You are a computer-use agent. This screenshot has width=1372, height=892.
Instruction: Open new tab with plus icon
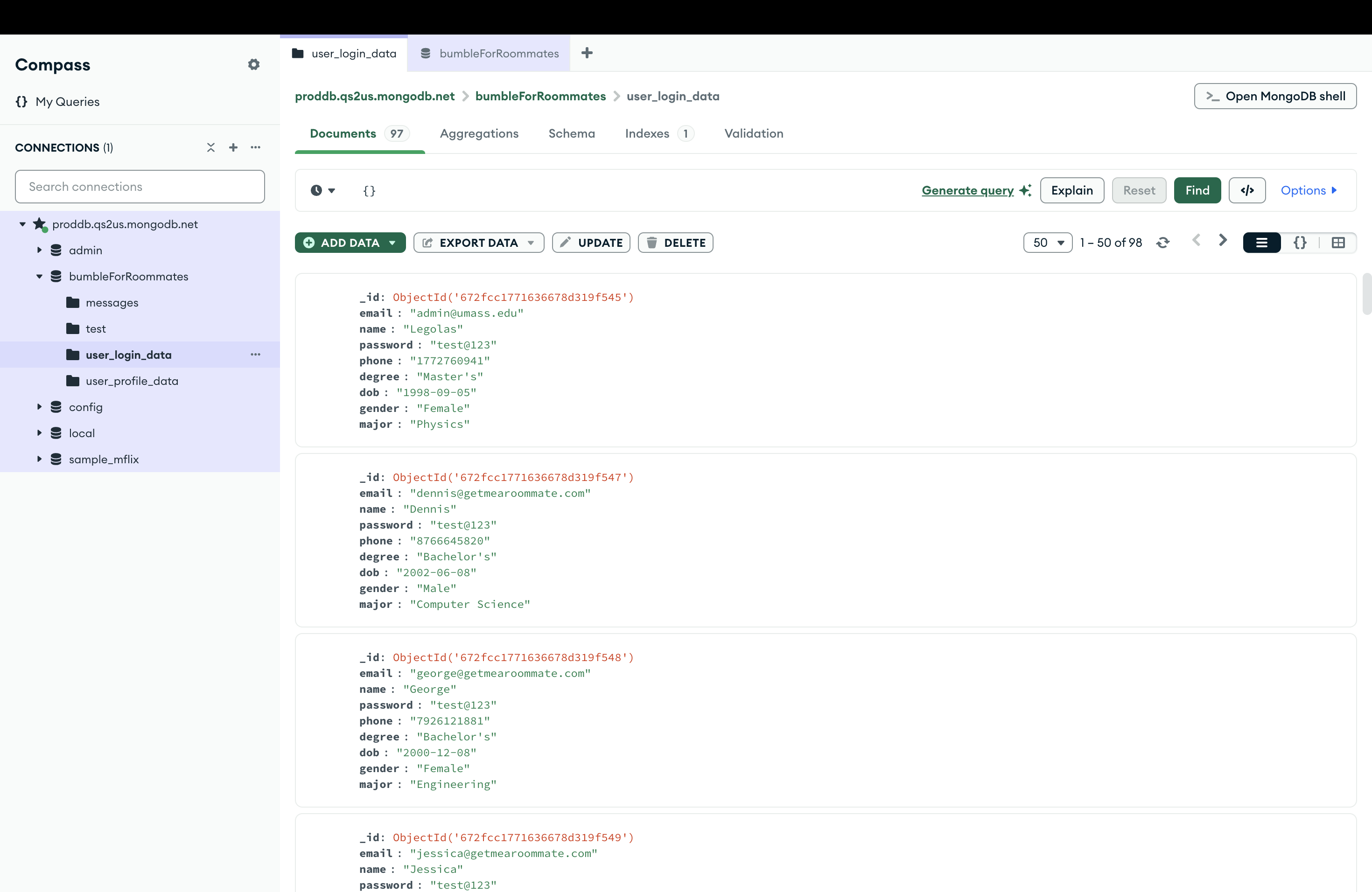click(587, 53)
